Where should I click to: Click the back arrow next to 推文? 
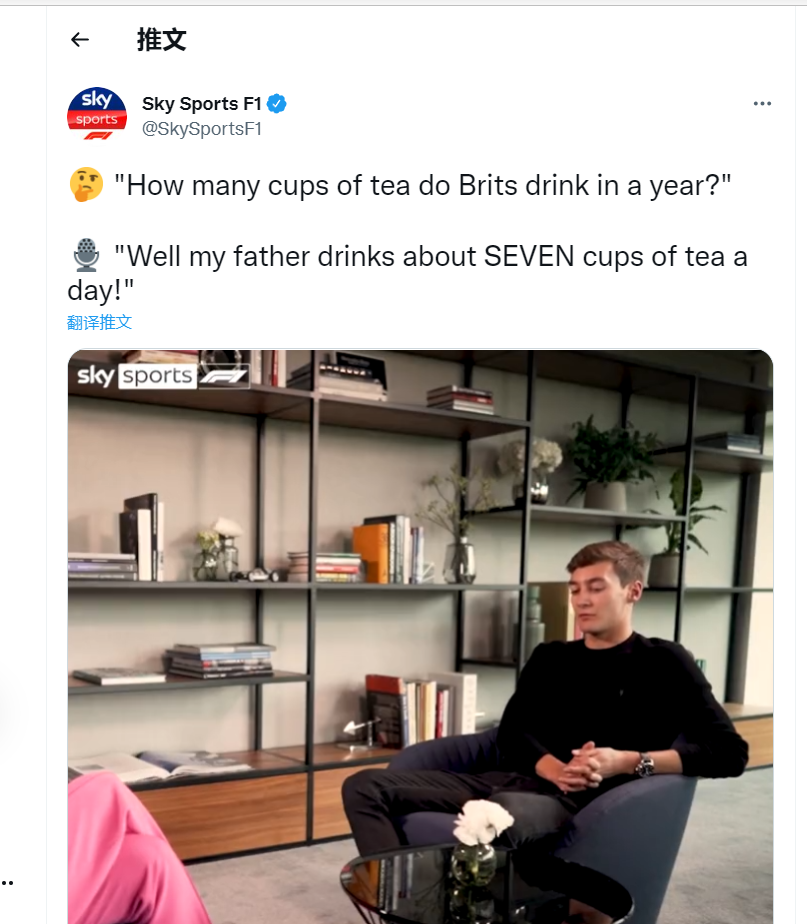pos(80,40)
